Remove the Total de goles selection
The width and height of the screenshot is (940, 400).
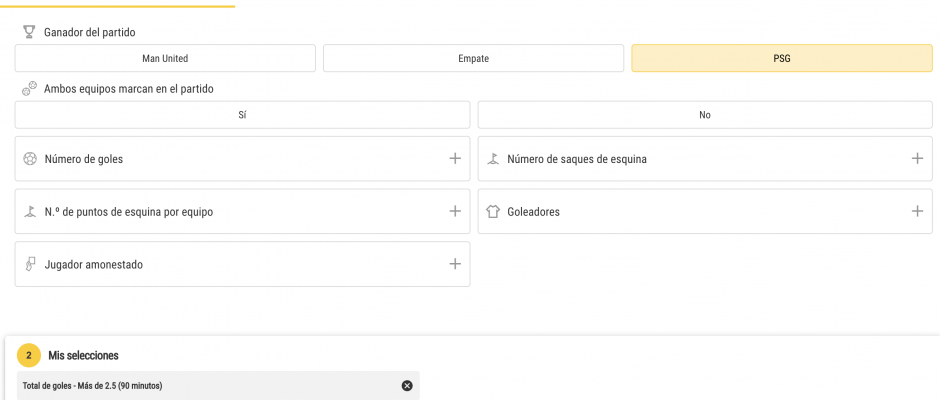click(x=407, y=386)
